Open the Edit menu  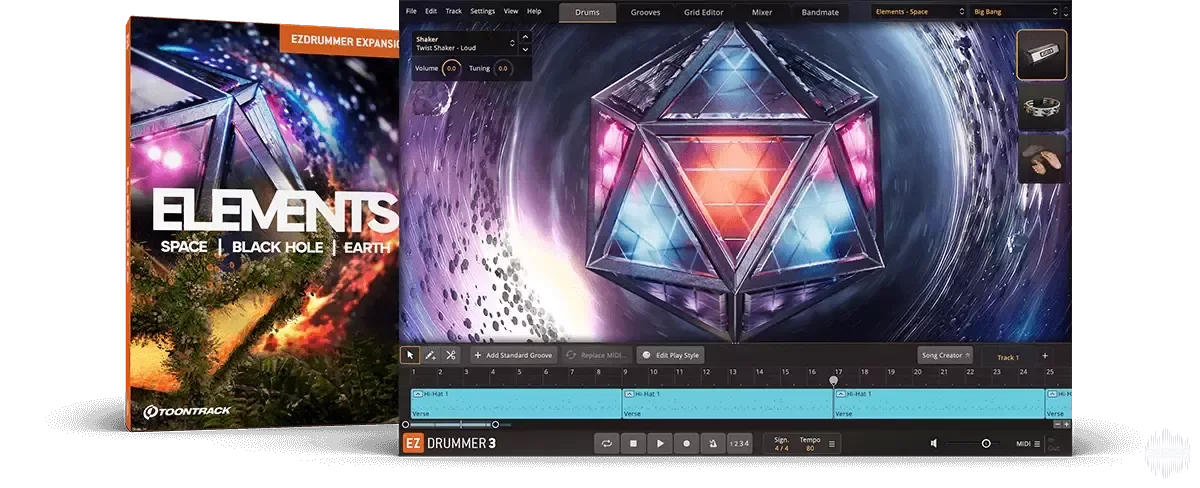[431, 11]
